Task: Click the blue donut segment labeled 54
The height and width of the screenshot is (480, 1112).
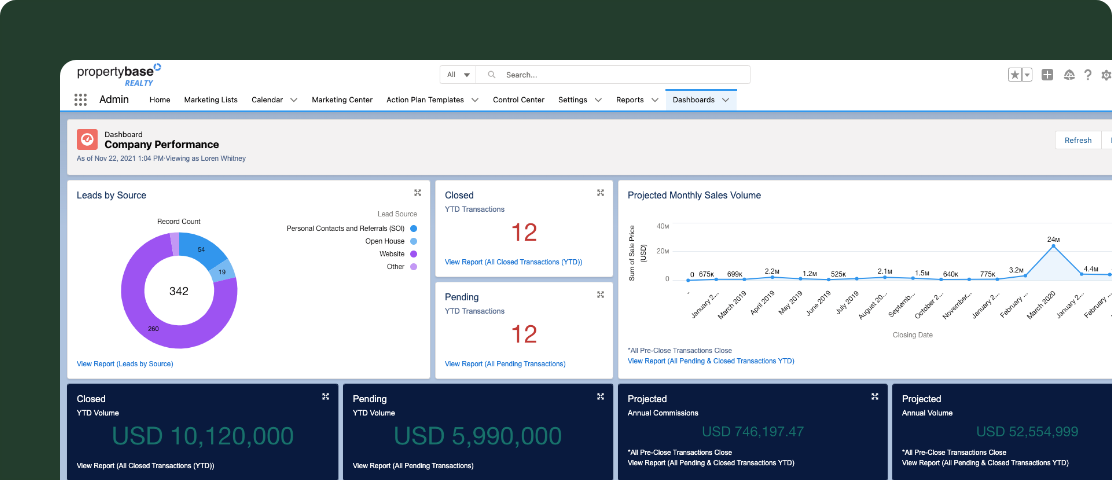Action: [201, 250]
